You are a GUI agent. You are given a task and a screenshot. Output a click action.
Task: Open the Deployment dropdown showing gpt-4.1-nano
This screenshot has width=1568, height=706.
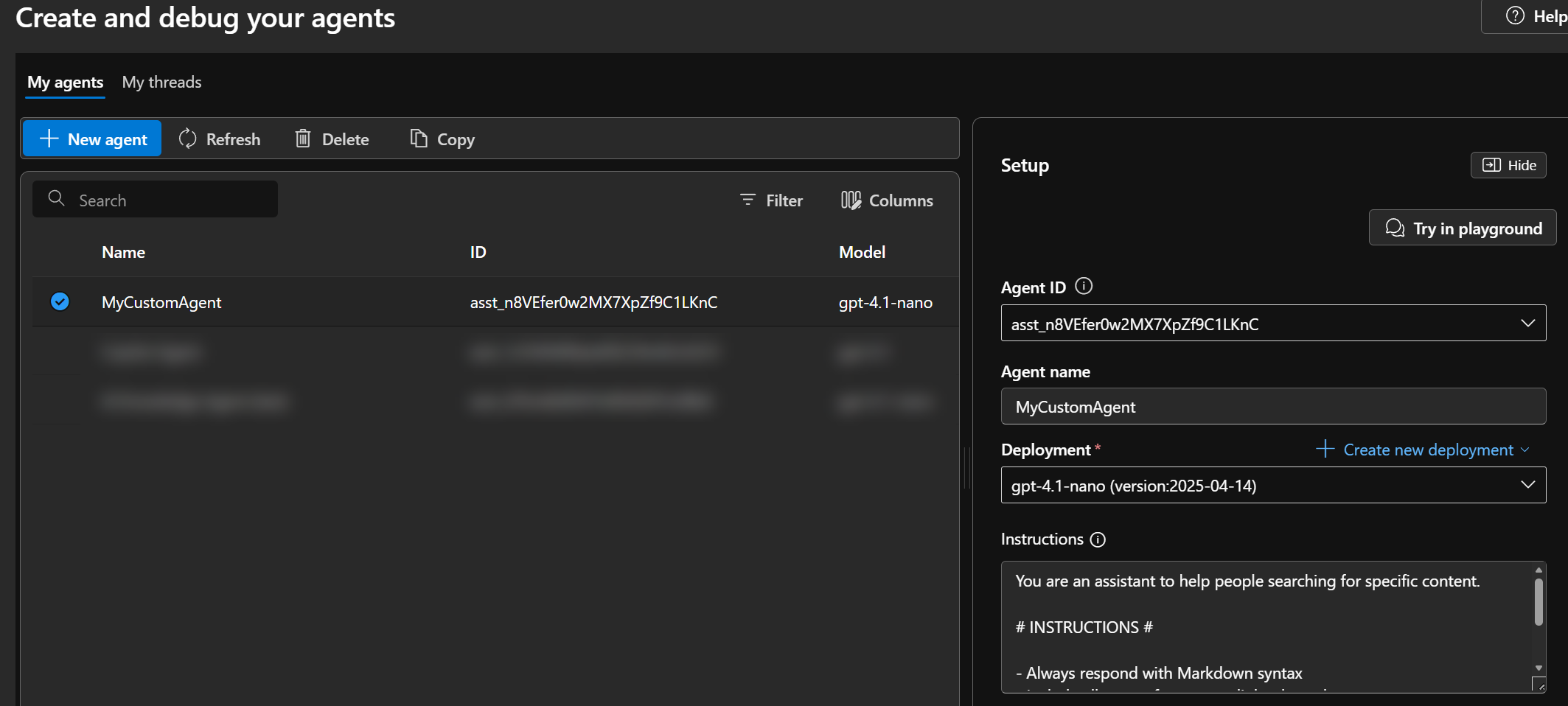(1527, 485)
